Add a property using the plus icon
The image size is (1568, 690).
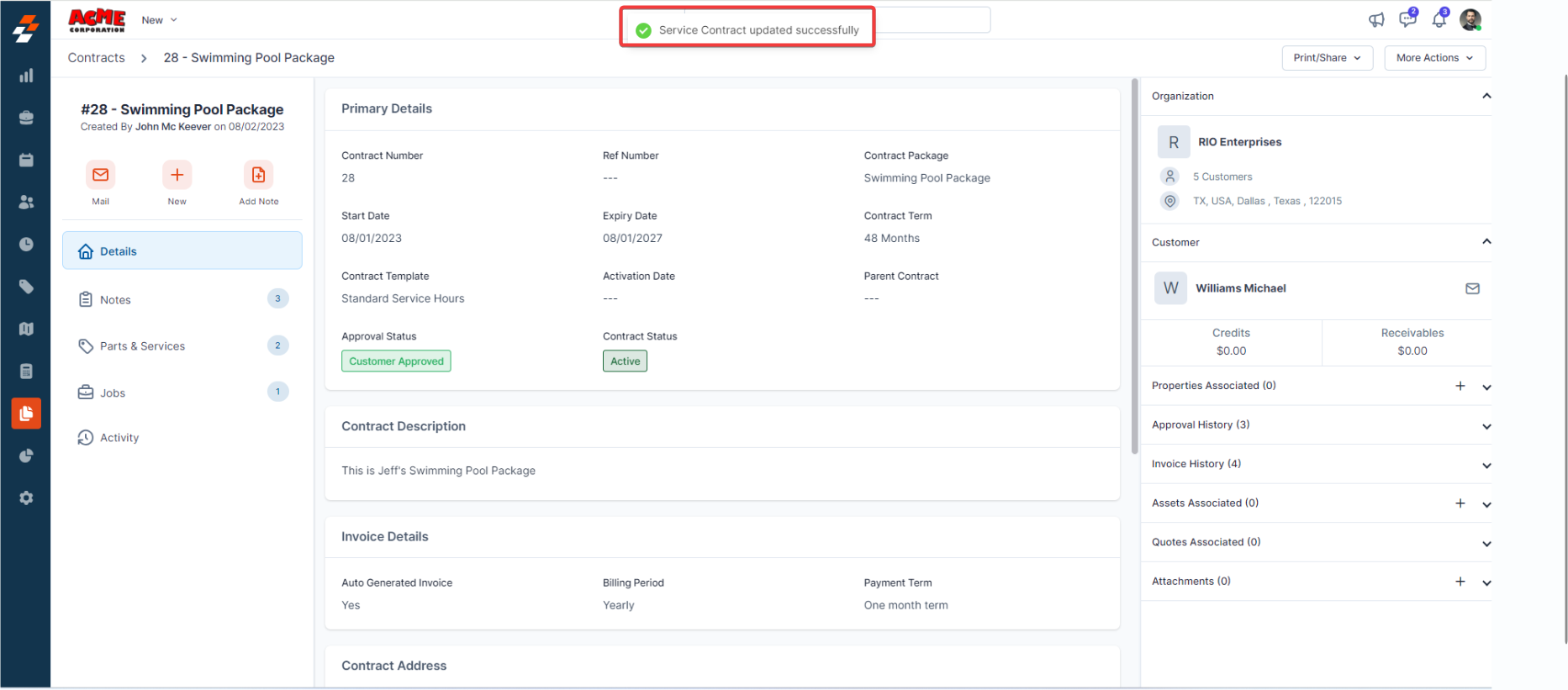click(x=1460, y=386)
